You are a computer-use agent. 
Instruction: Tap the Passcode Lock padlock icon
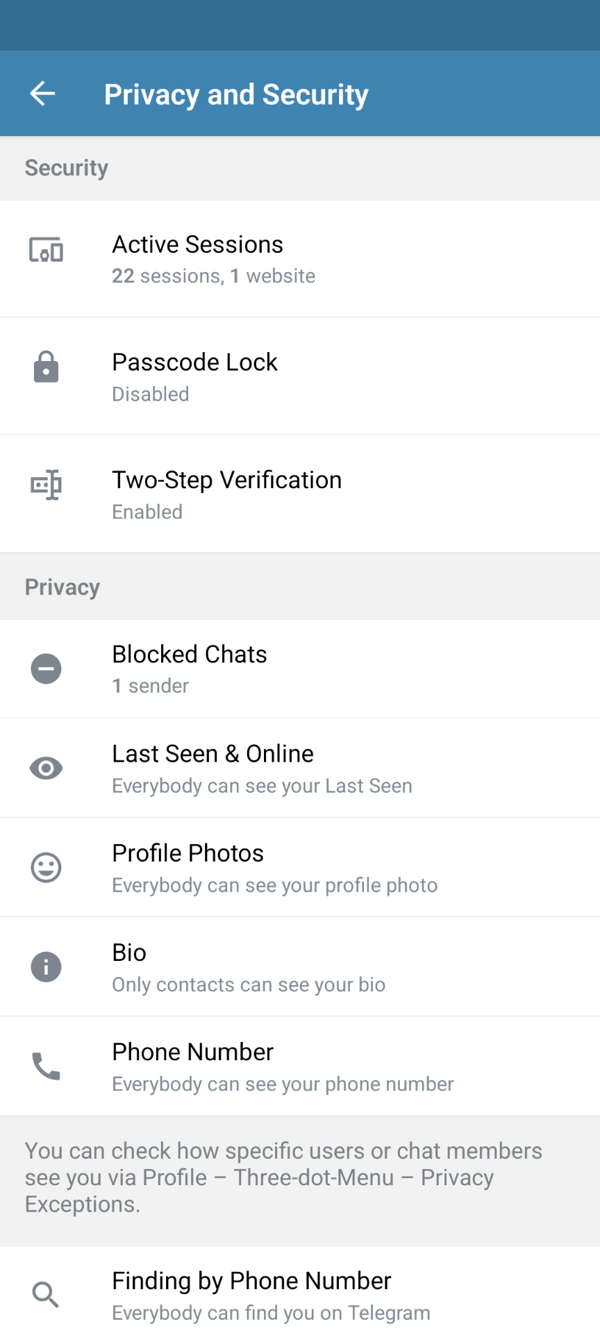point(46,368)
